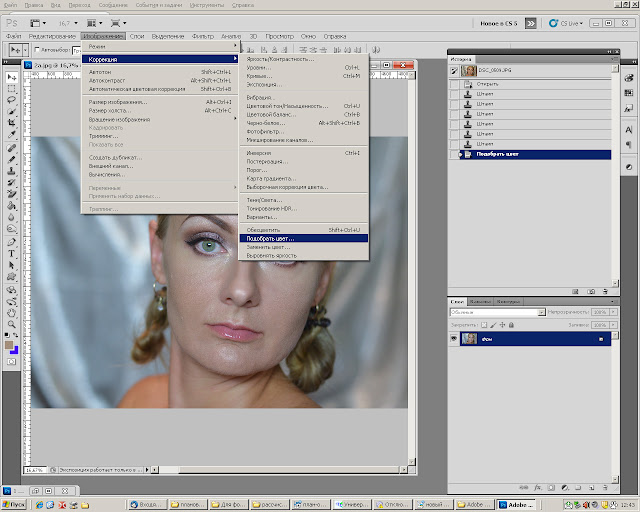
Task: Select the Type tool
Action: 11,252
